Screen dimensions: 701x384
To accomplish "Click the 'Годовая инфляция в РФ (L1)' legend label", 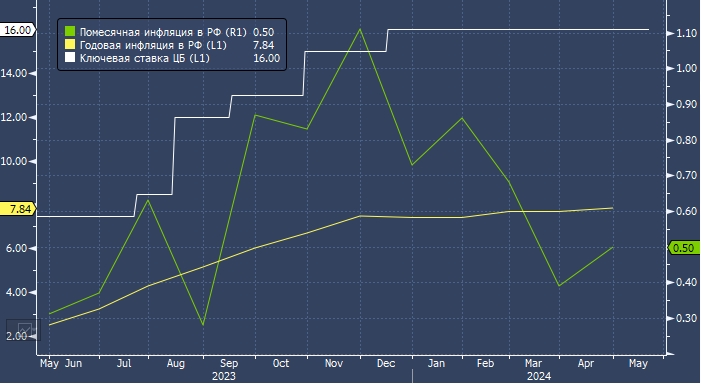I will [x=153, y=45].
